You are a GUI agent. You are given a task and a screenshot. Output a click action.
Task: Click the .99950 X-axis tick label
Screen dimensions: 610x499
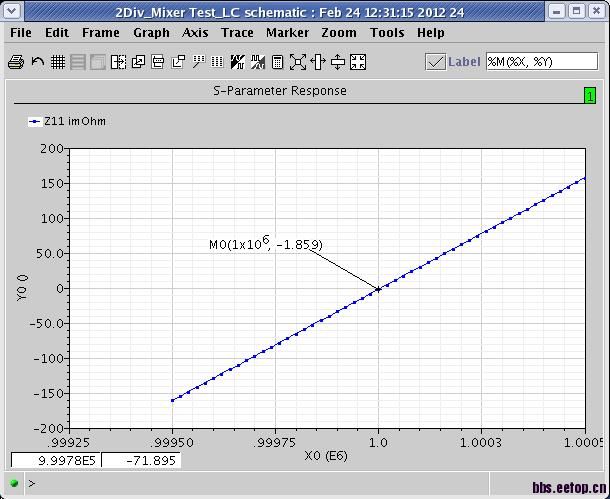(172, 442)
